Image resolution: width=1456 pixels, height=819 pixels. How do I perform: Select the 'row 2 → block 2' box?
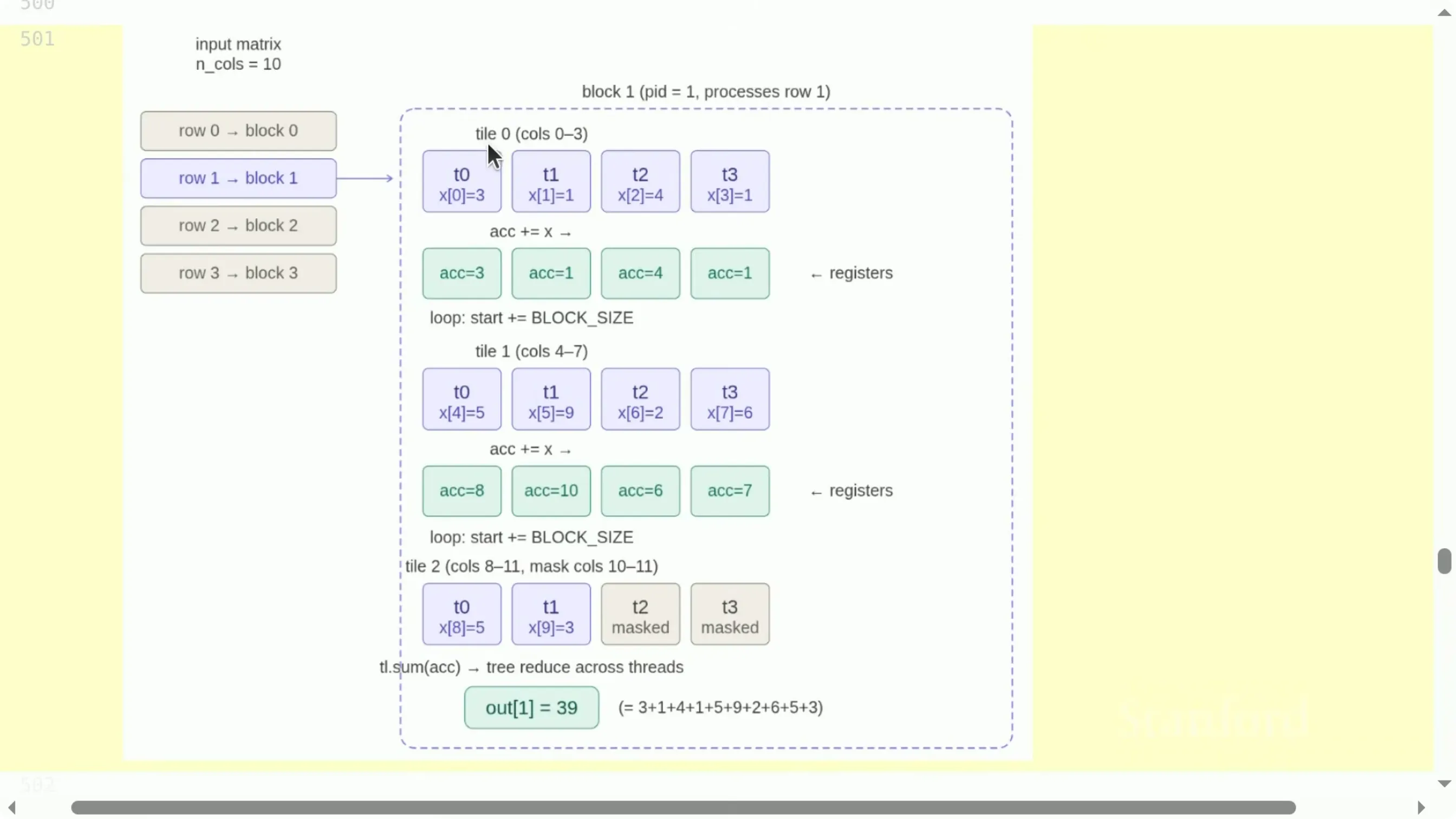point(238,225)
